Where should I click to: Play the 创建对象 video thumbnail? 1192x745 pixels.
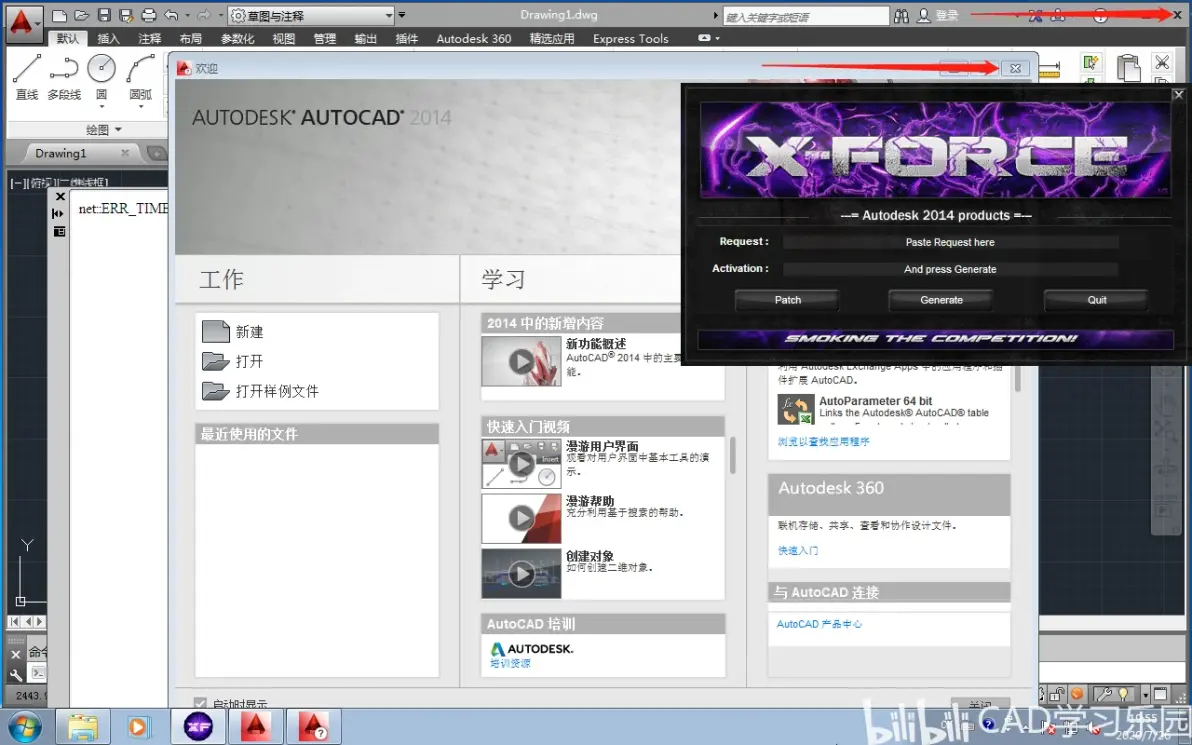click(521, 573)
